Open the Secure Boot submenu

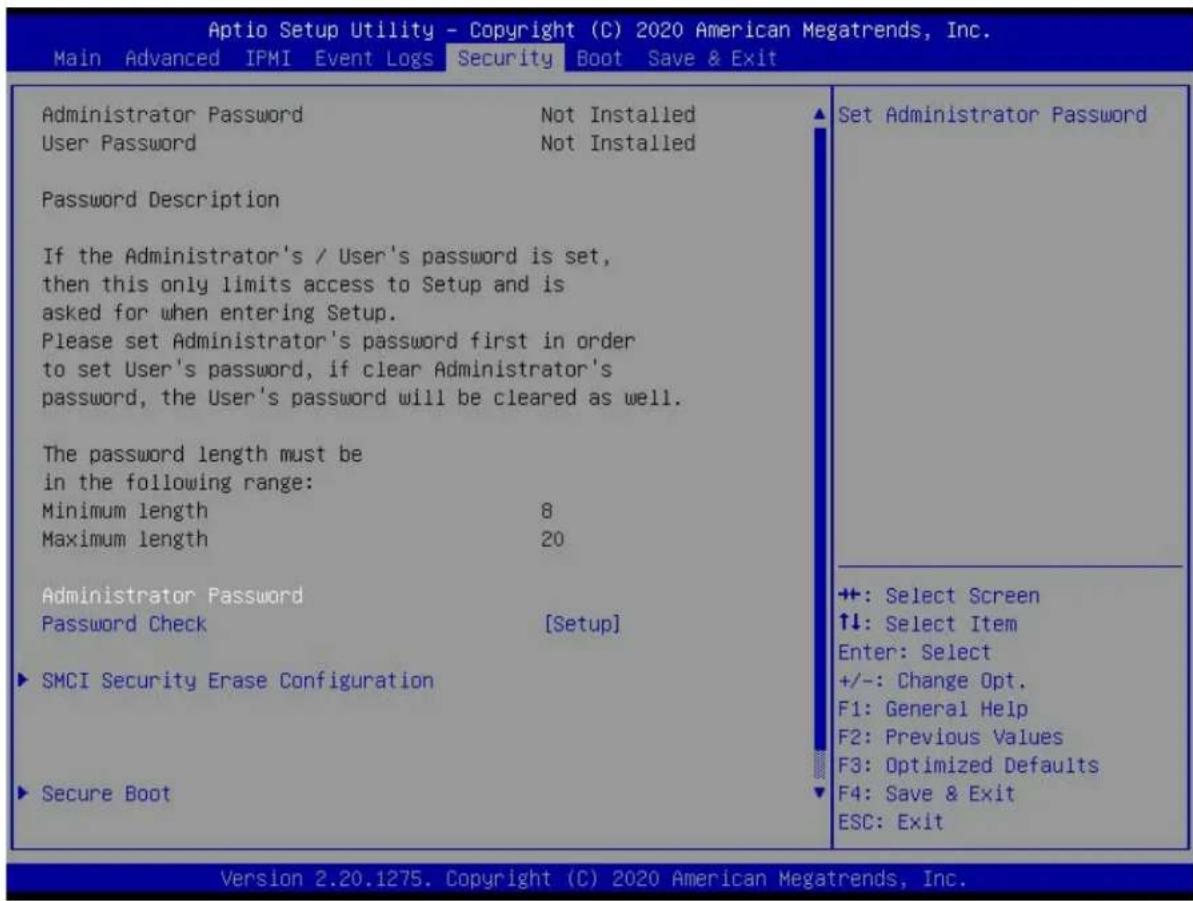pyautogui.click(x=106, y=794)
